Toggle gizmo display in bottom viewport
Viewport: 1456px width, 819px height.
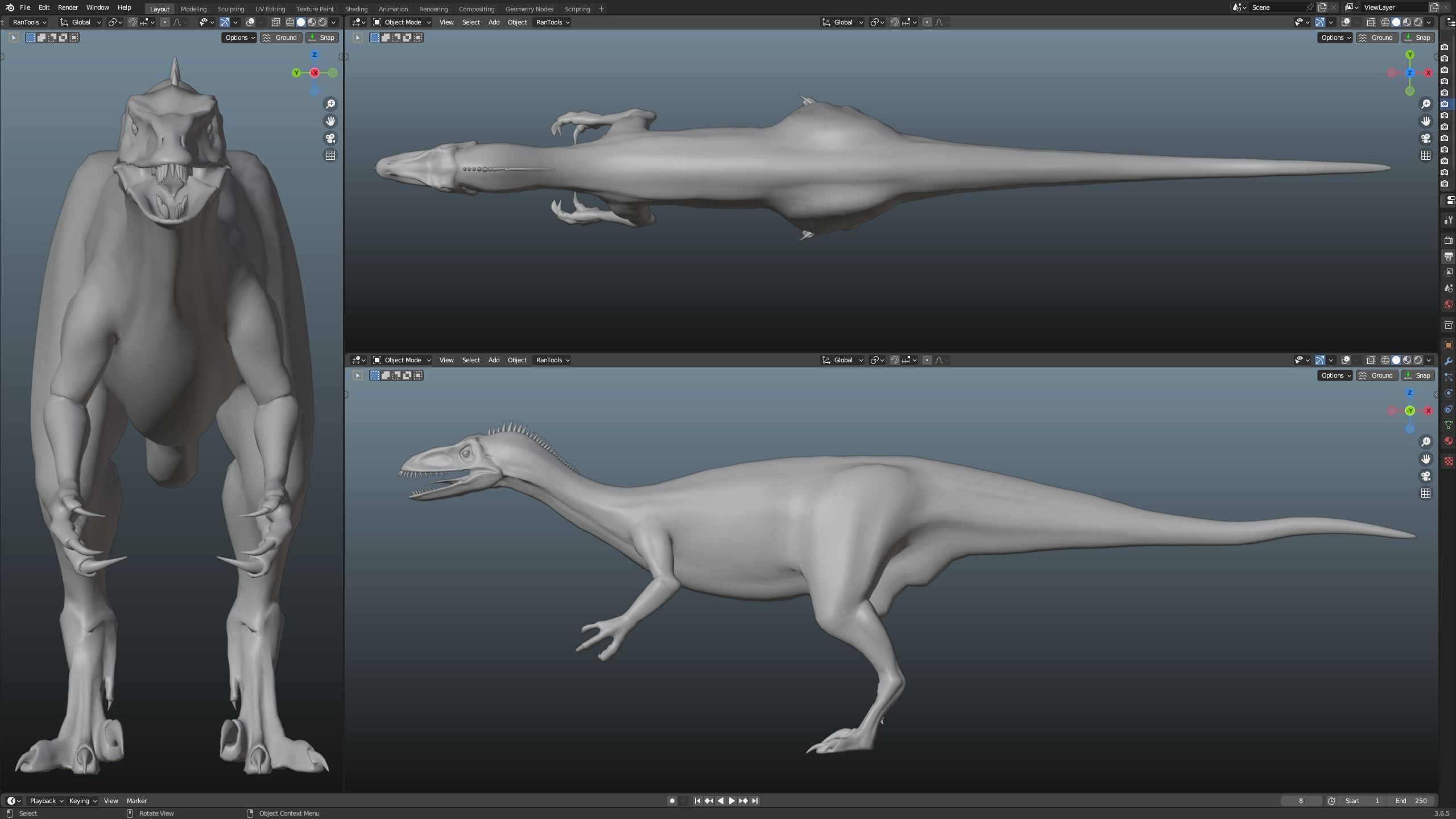coord(1320,360)
